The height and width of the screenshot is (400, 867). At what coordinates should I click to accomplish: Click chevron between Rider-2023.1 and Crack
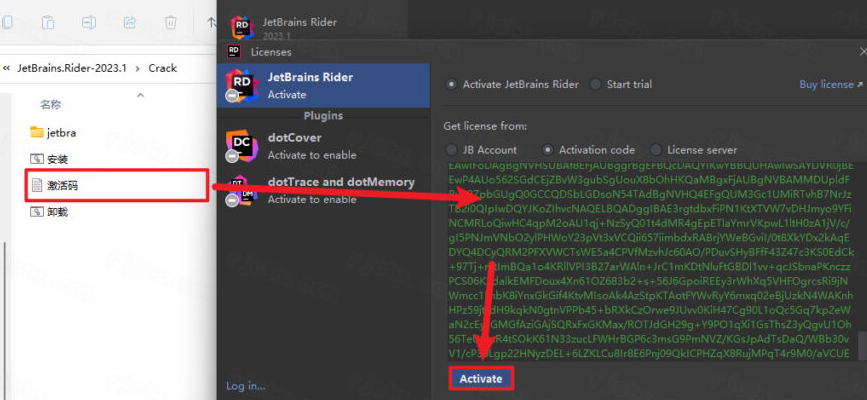[x=138, y=68]
